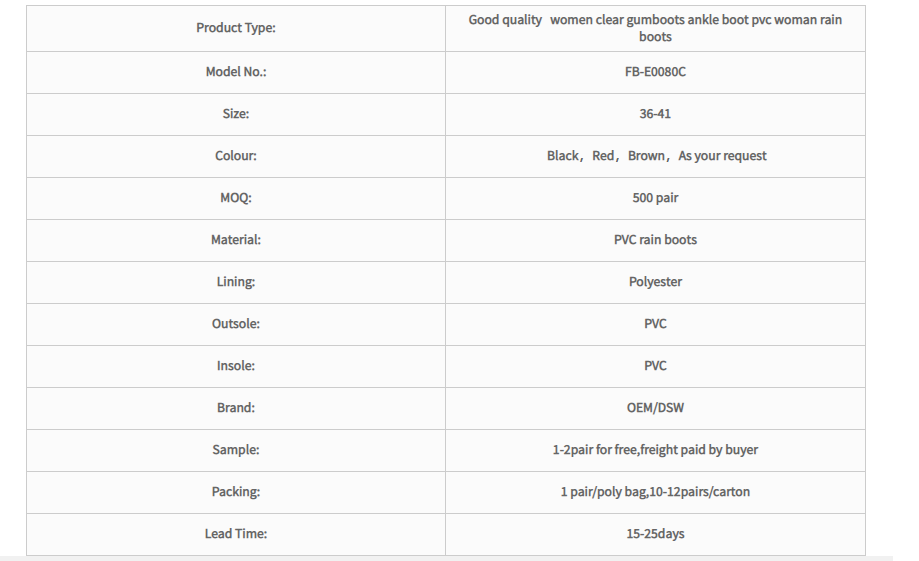919x561 pixels.
Task: Select the model number FB-E0080C
Action: (x=655, y=72)
